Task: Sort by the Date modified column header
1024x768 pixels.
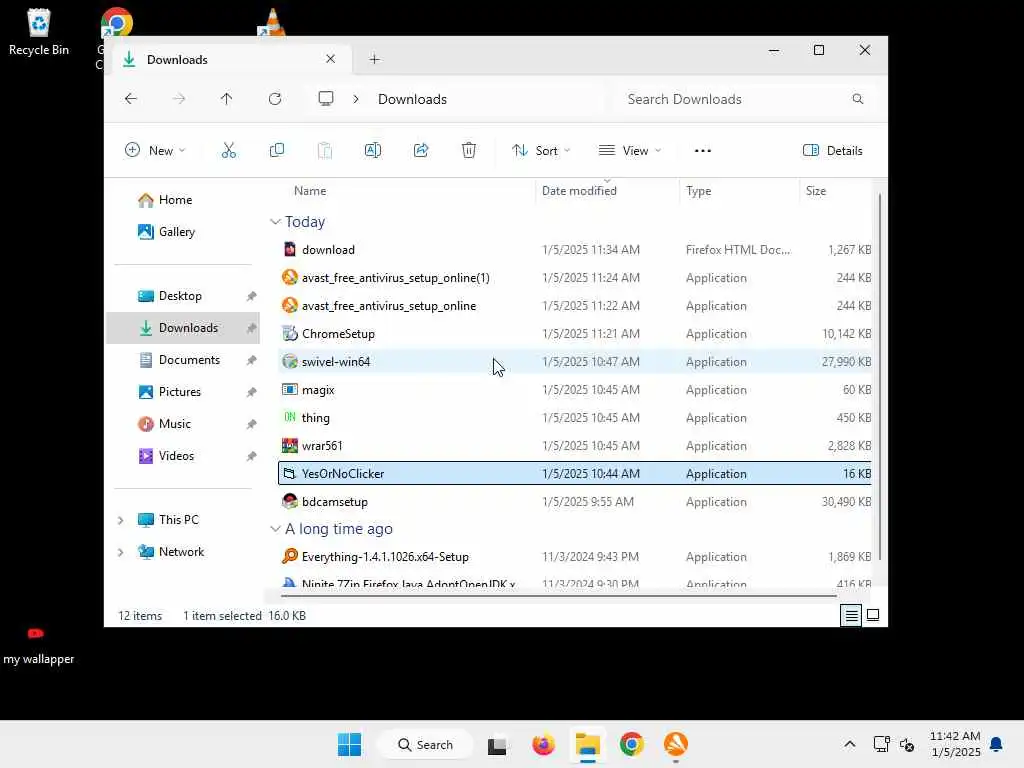Action: click(x=579, y=191)
